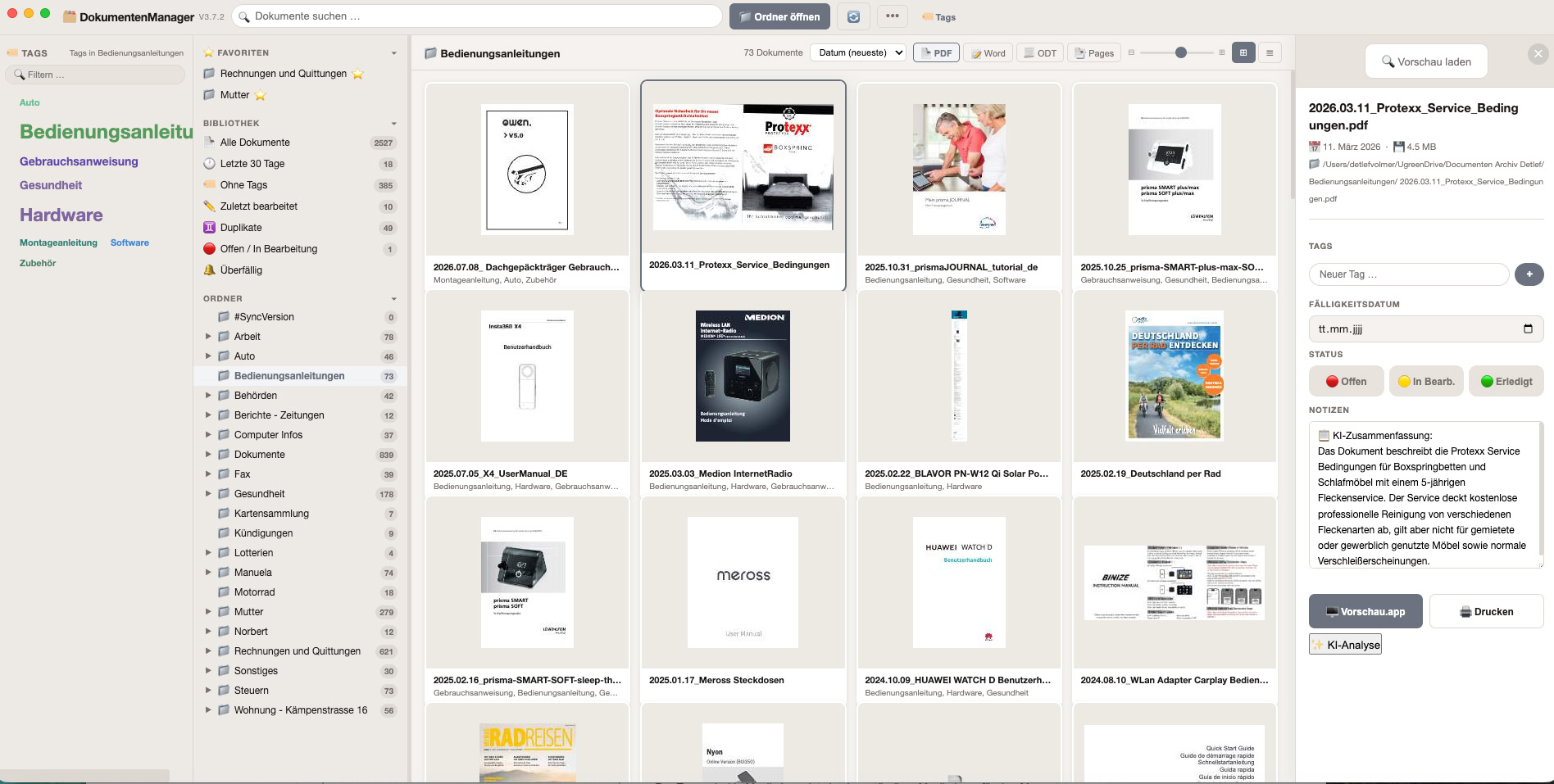Screen dimensions: 1554x784
Task: Close the document detail panel
Action: [x=1538, y=54]
